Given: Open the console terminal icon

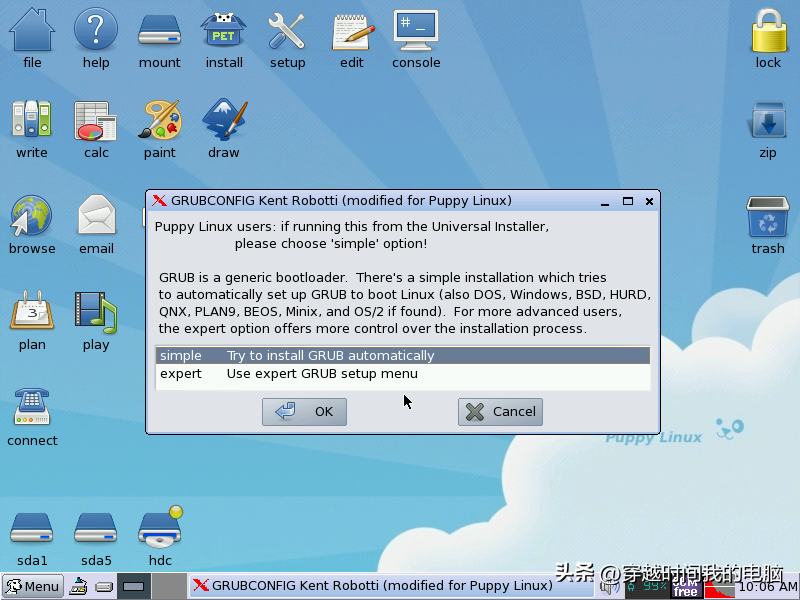Looking at the screenshot, I should (416, 31).
